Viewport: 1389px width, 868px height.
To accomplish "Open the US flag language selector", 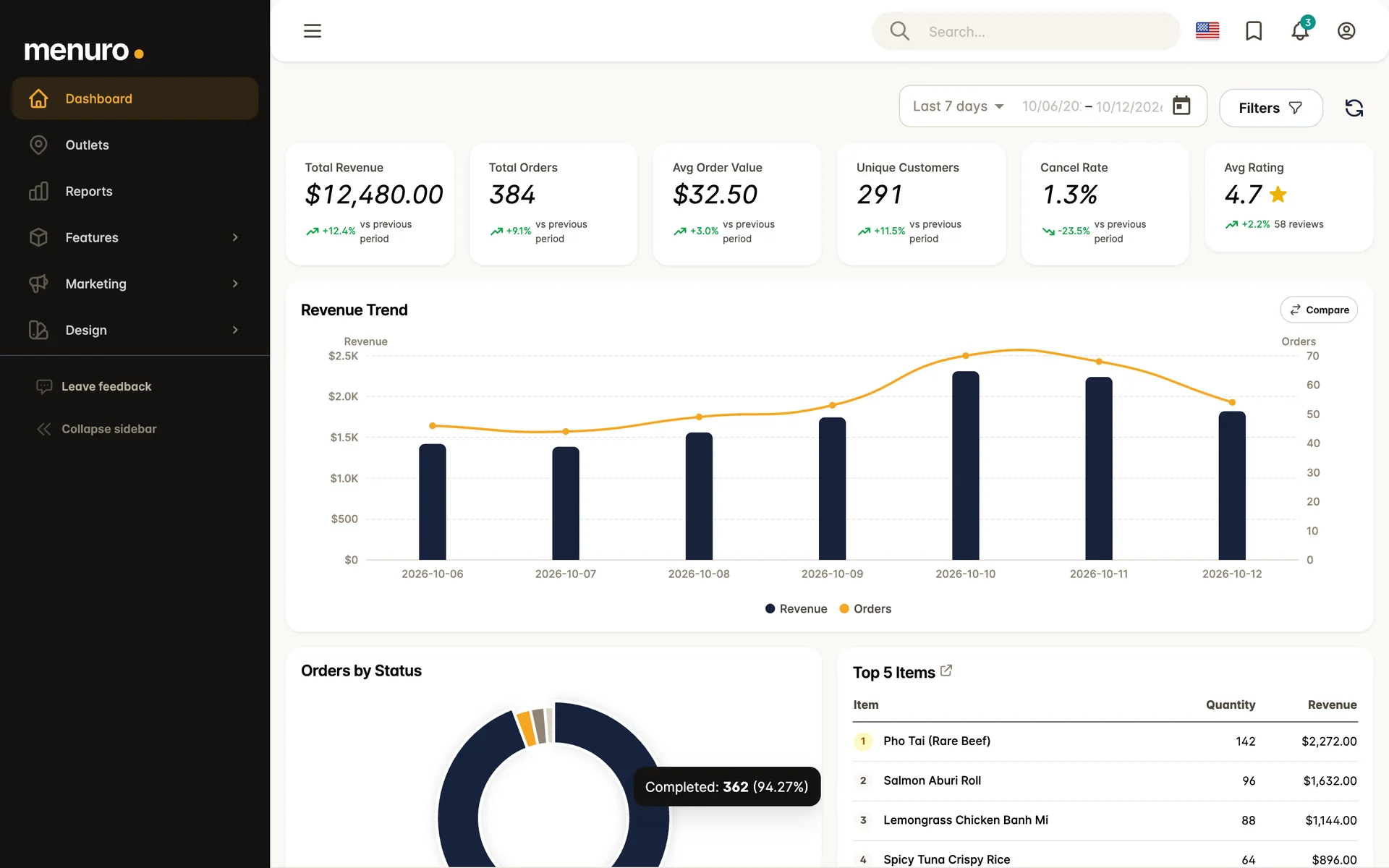I will point(1207,31).
